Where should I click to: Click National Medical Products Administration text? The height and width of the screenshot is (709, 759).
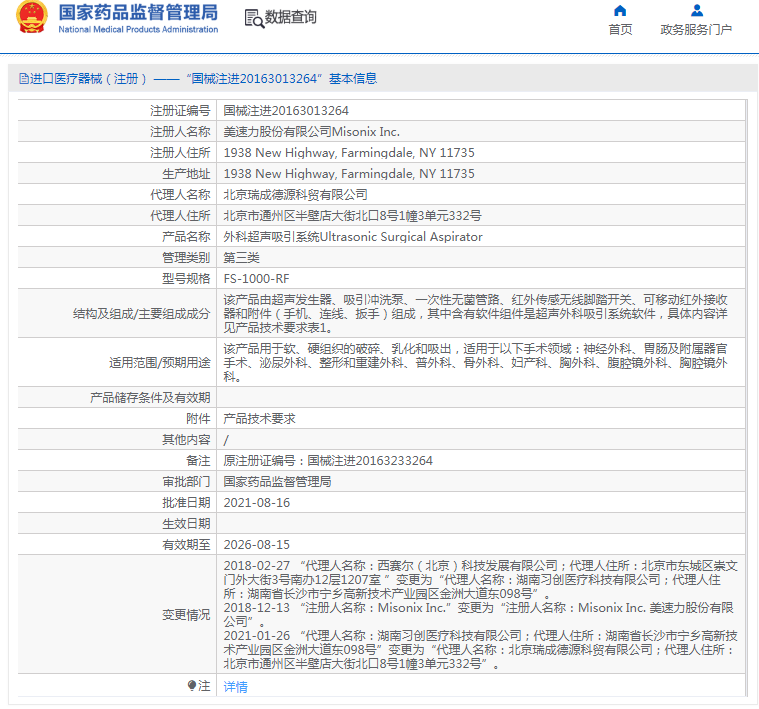(x=138, y=30)
